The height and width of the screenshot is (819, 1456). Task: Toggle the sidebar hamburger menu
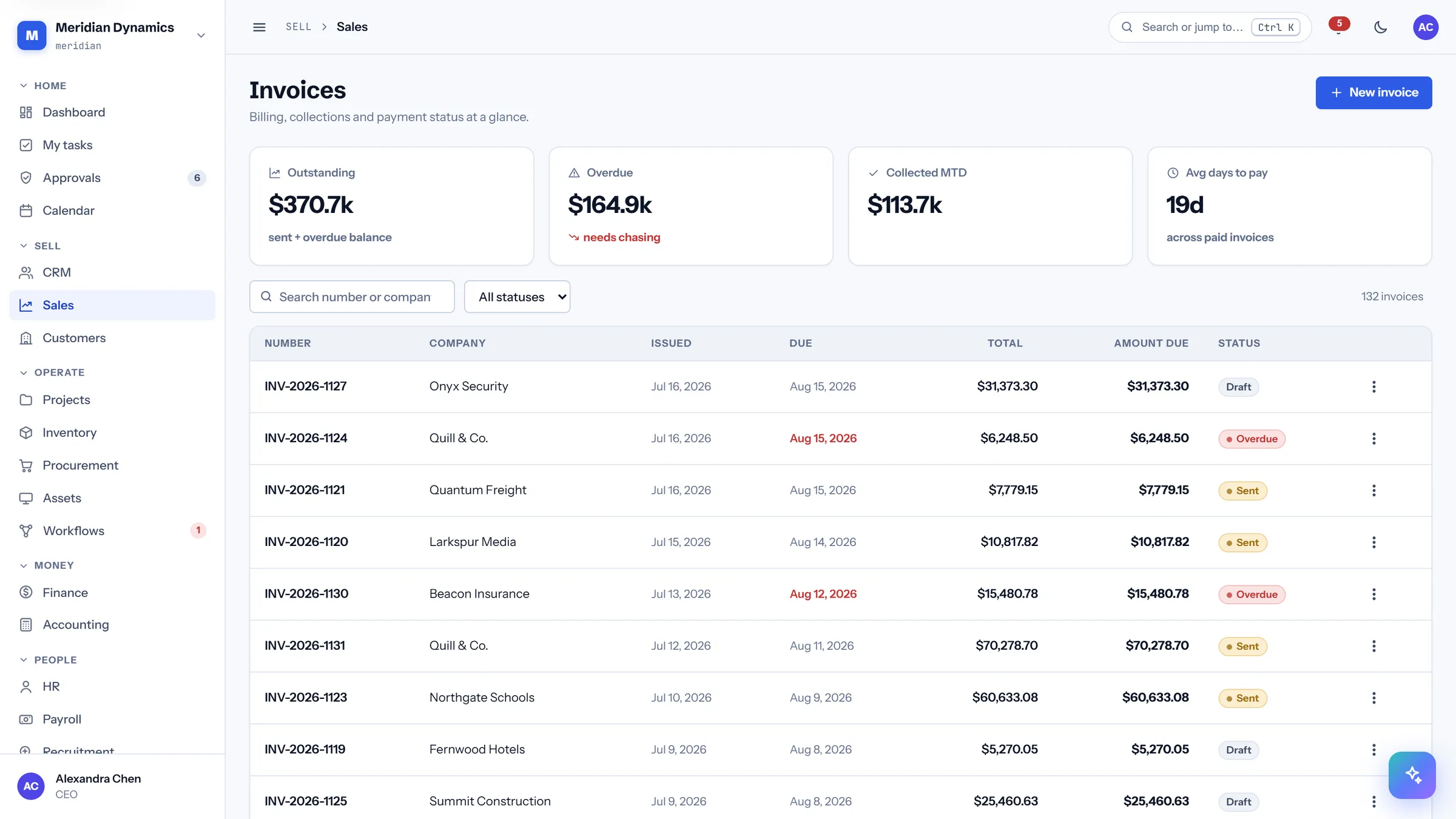point(259,27)
